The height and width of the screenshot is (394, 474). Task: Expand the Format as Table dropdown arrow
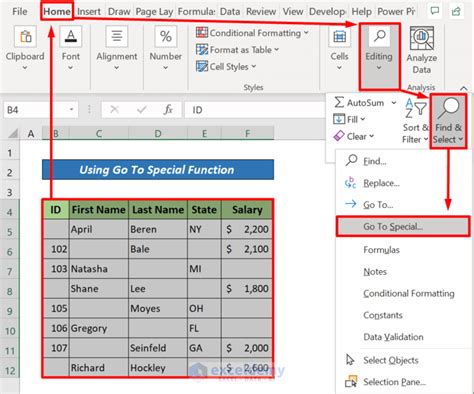pyautogui.click(x=276, y=50)
